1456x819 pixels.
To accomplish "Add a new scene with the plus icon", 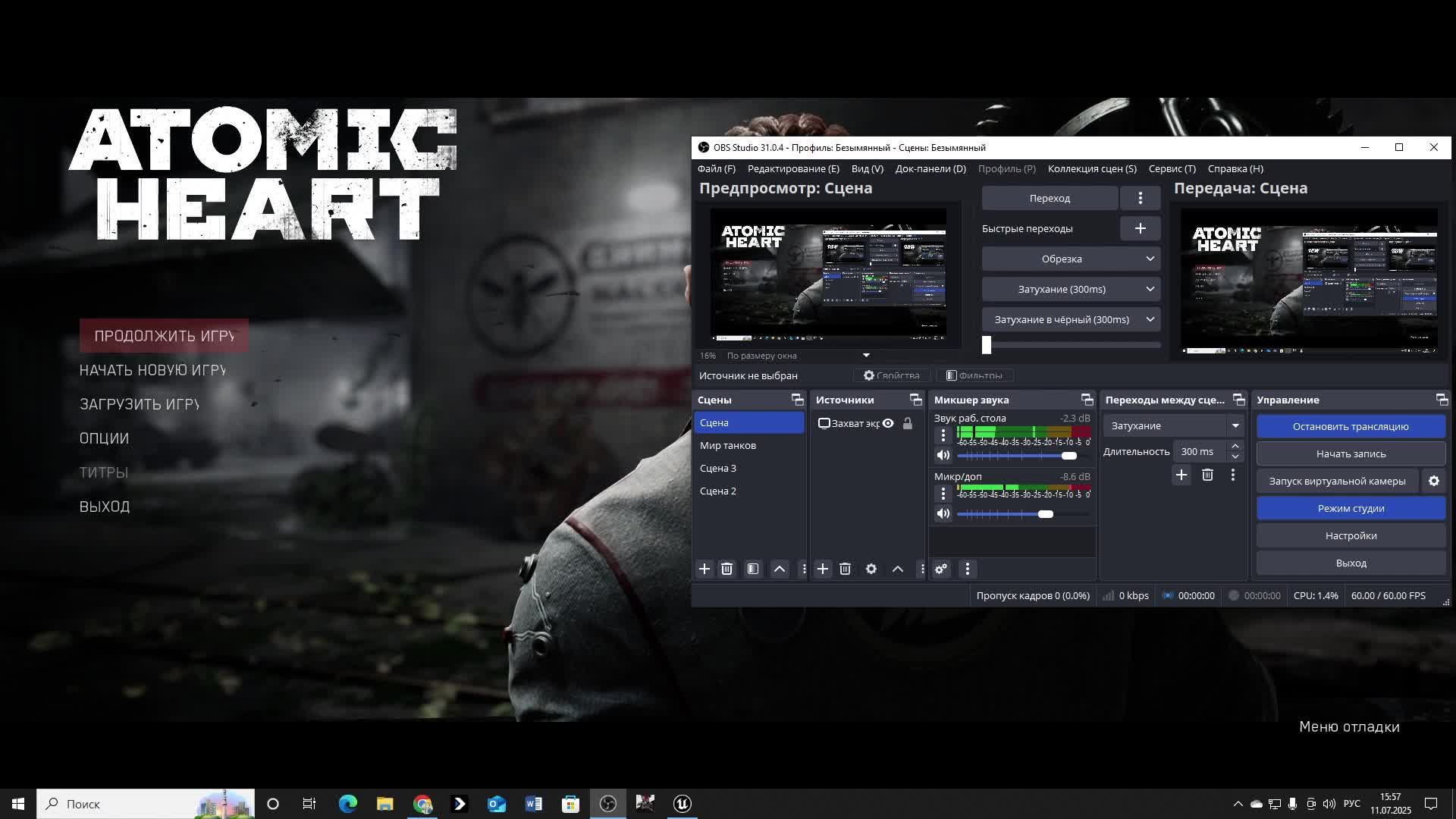I will 704,569.
